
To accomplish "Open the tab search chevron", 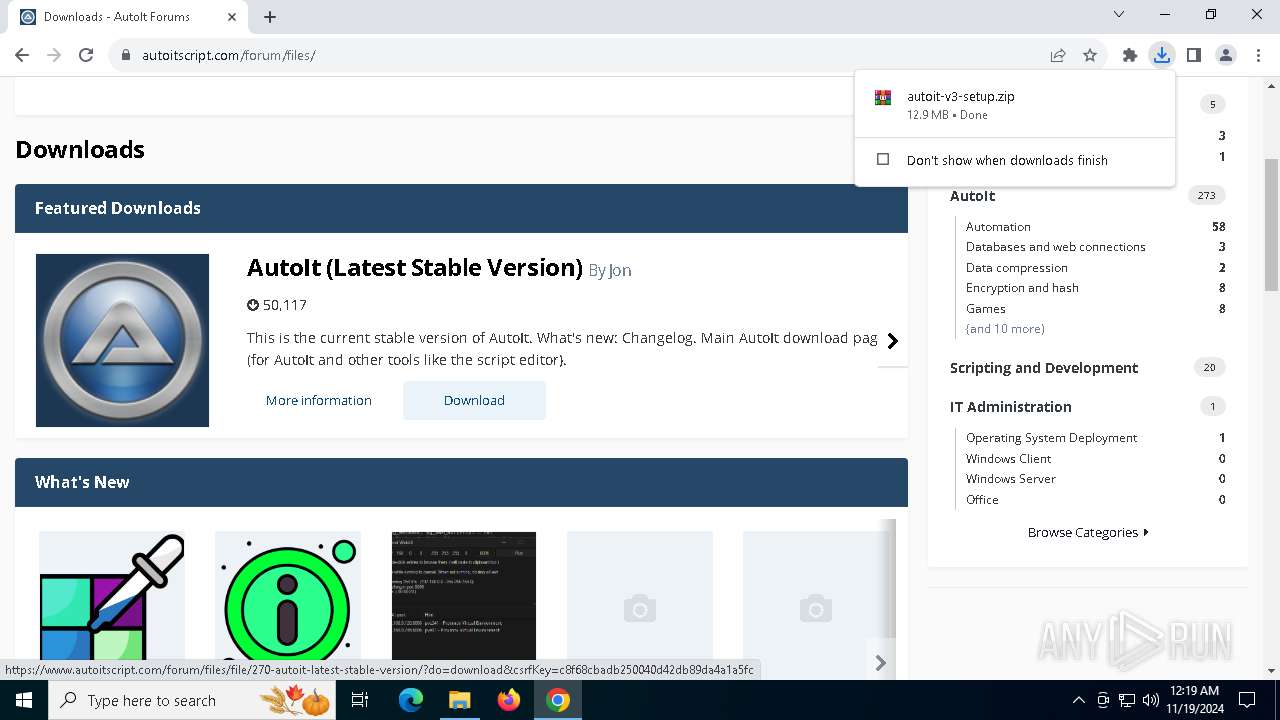I will click(x=1119, y=14).
